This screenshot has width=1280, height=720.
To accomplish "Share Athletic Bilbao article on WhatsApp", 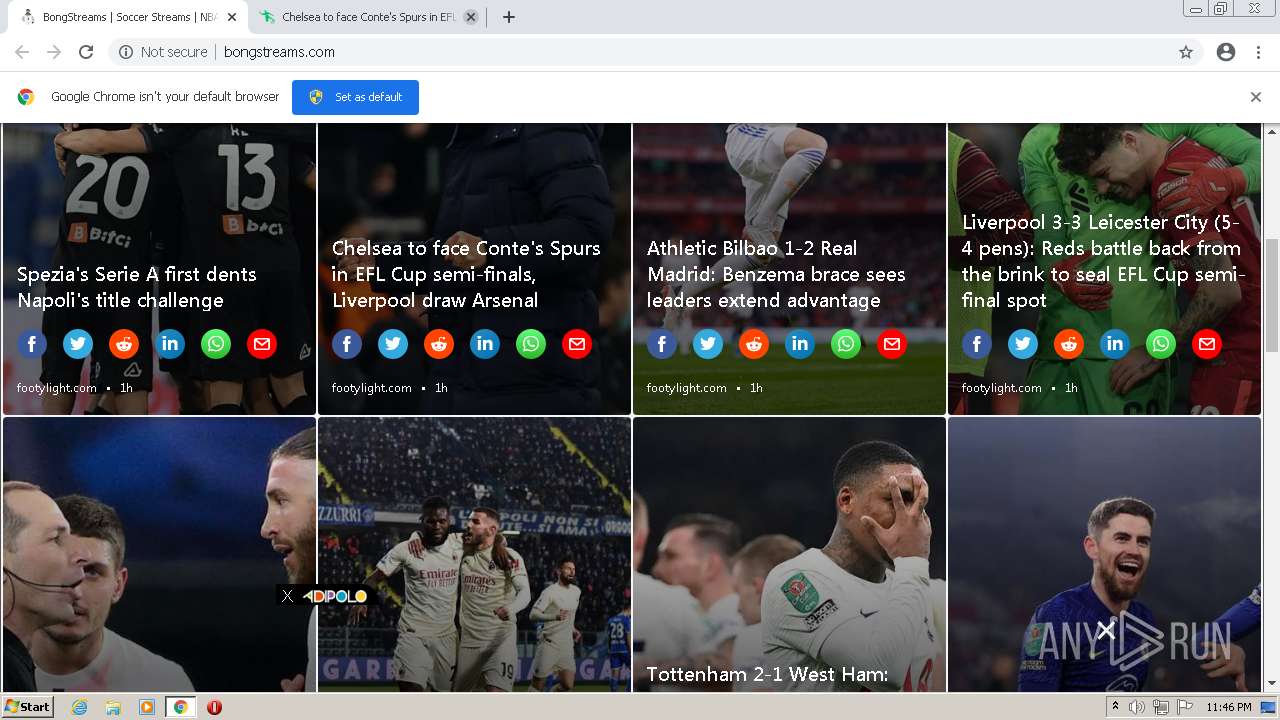I will point(846,344).
